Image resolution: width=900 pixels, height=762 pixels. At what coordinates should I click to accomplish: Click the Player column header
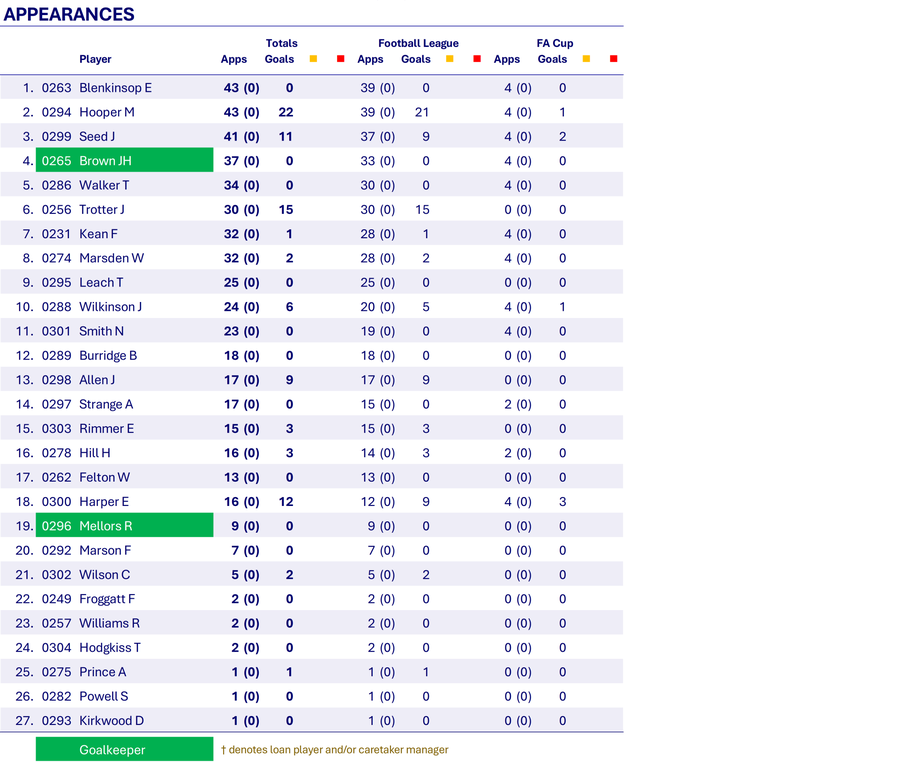coord(95,59)
